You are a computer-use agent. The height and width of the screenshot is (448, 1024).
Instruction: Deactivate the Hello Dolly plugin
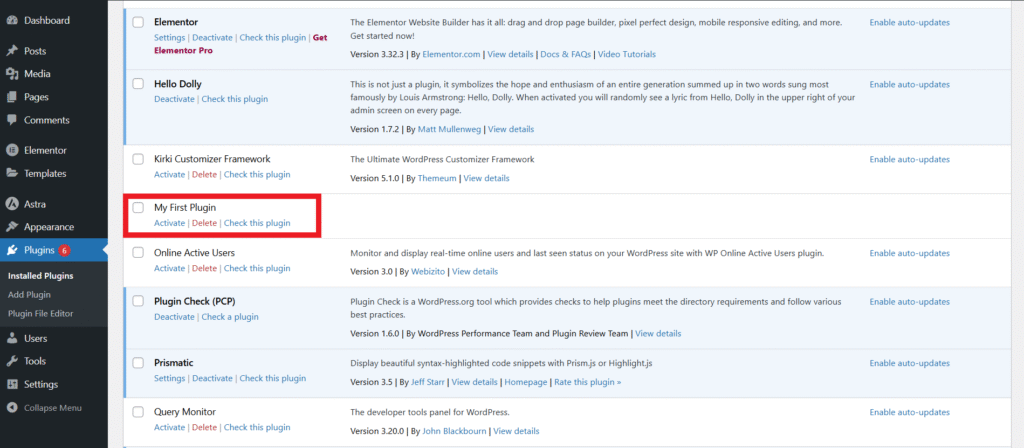[174, 99]
